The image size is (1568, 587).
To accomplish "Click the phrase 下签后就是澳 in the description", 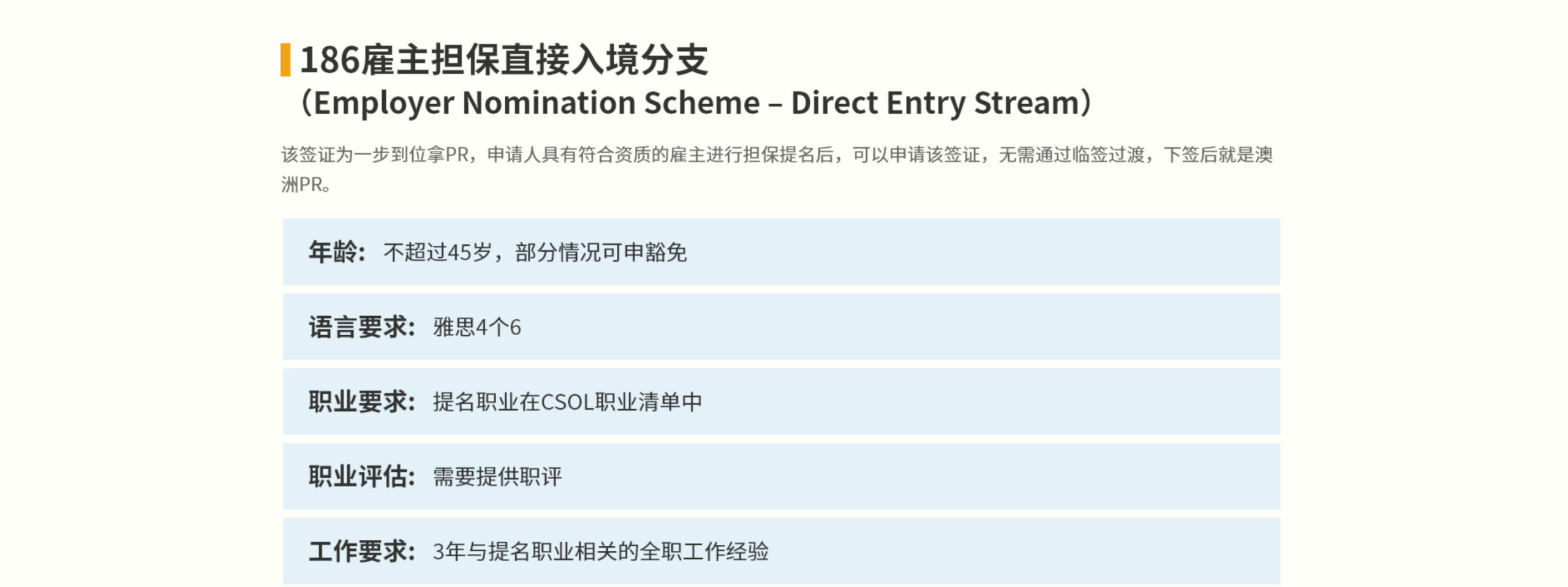I will point(1218,154).
